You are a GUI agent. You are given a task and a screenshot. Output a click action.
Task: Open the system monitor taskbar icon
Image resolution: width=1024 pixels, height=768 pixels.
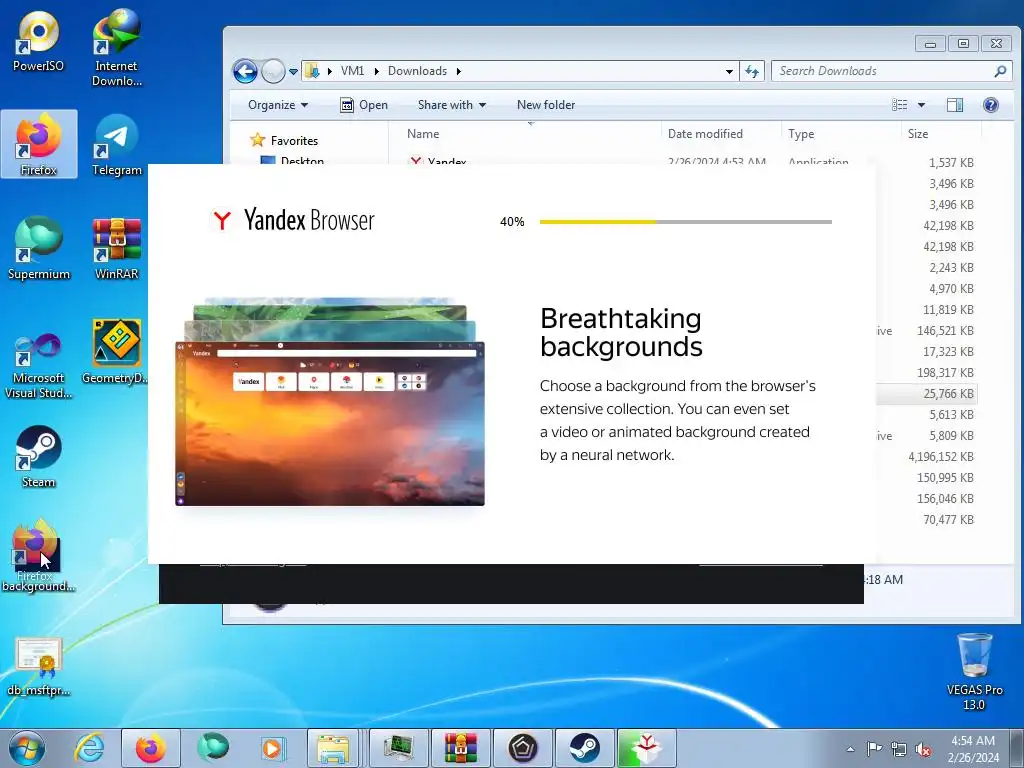[398, 748]
